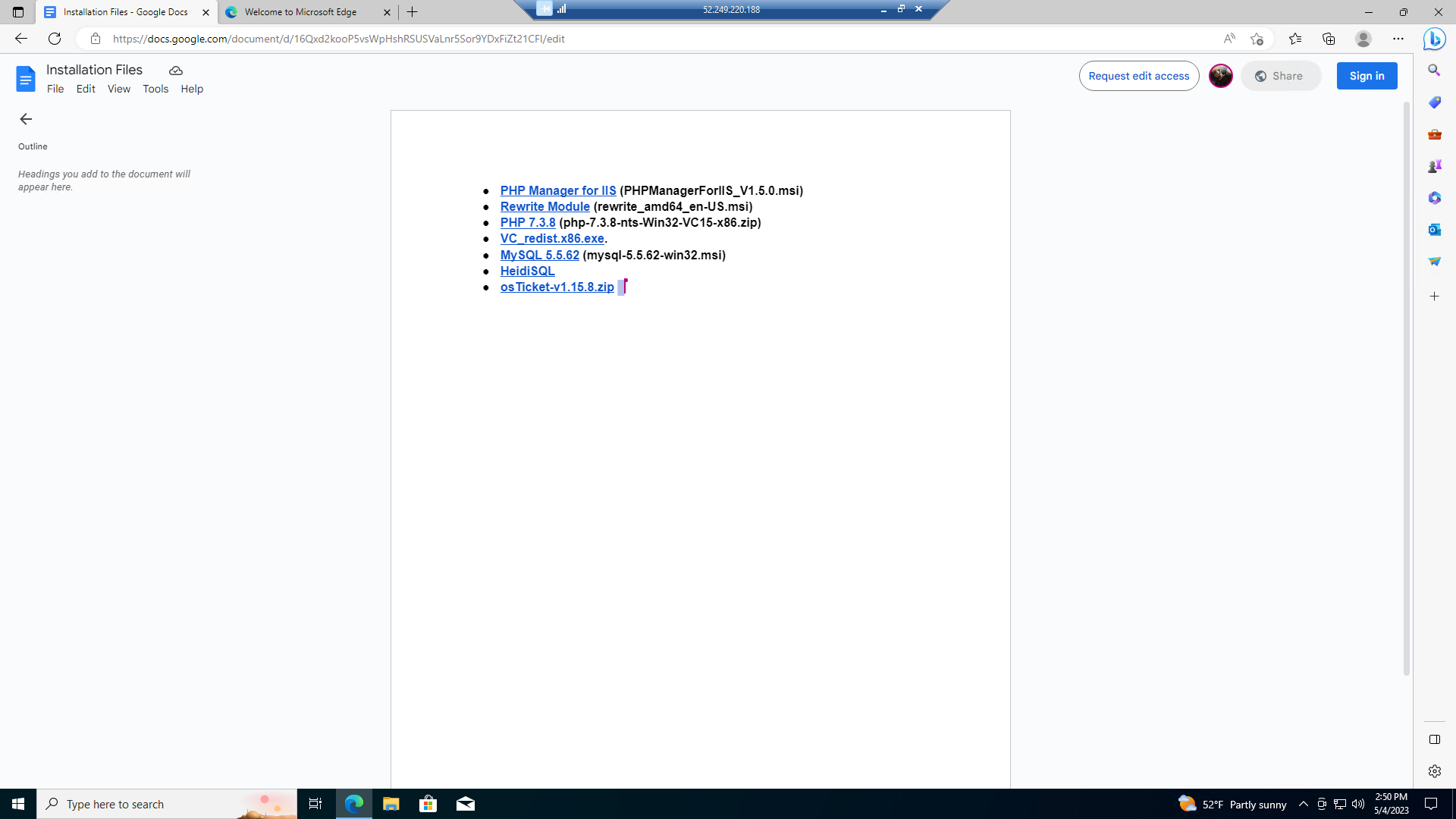Click the Sign in button

(1367, 76)
